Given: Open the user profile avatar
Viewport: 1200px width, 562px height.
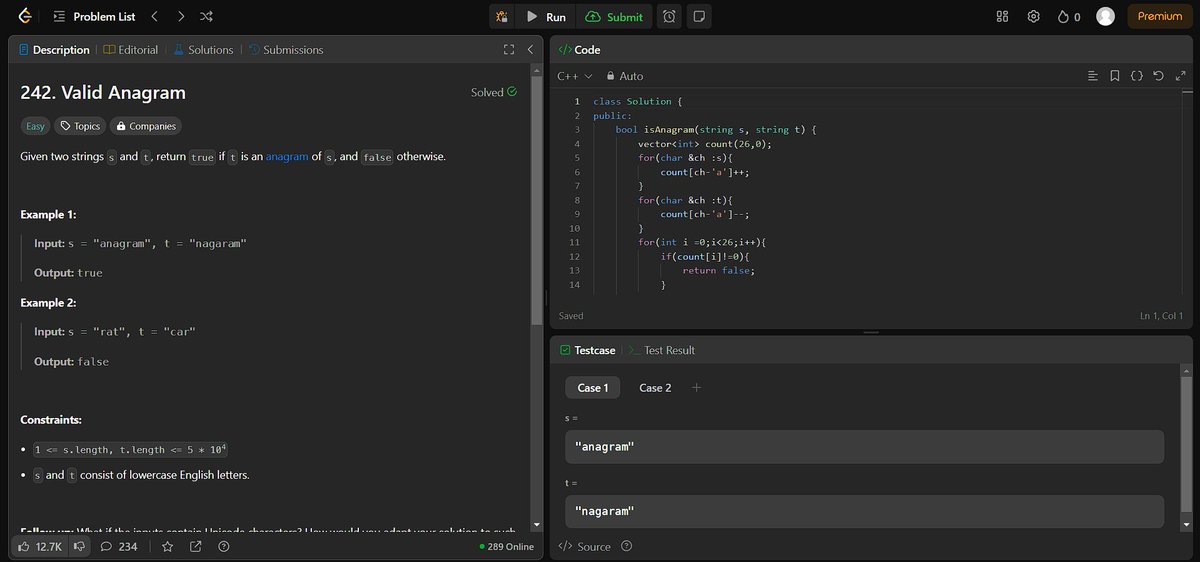Looking at the screenshot, I should [1105, 16].
